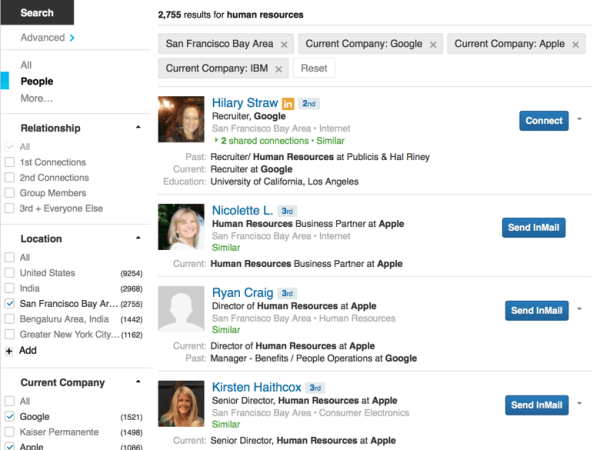Send InMail to Kirsten Haithcox
The width and height of the screenshot is (600, 450).
click(x=536, y=405)
